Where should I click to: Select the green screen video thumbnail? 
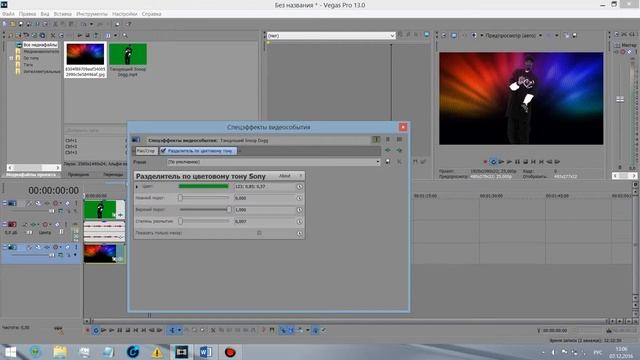(x=128, y=54)
